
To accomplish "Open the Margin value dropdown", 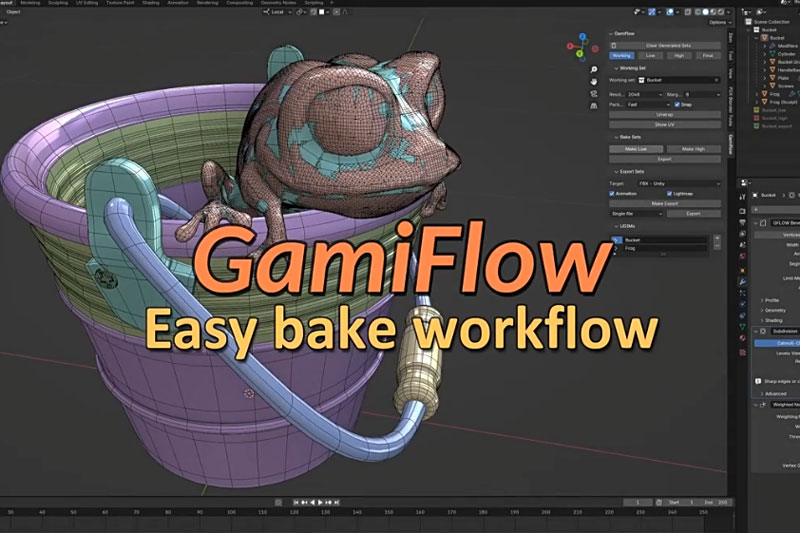I will [702, 95].
